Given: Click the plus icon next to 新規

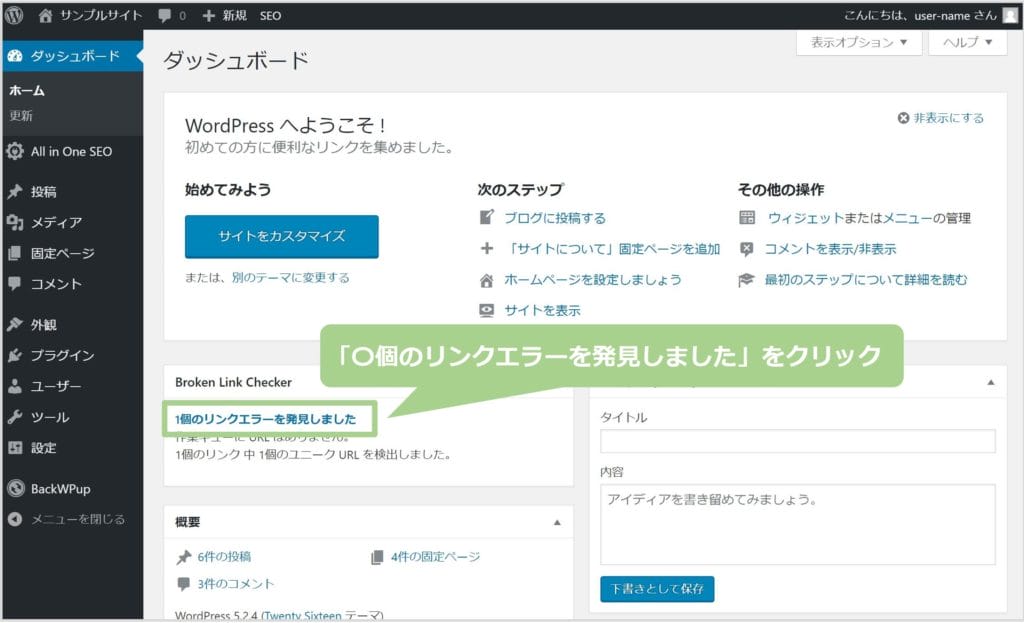Looking at the screenshot, I should pos(208,16).
